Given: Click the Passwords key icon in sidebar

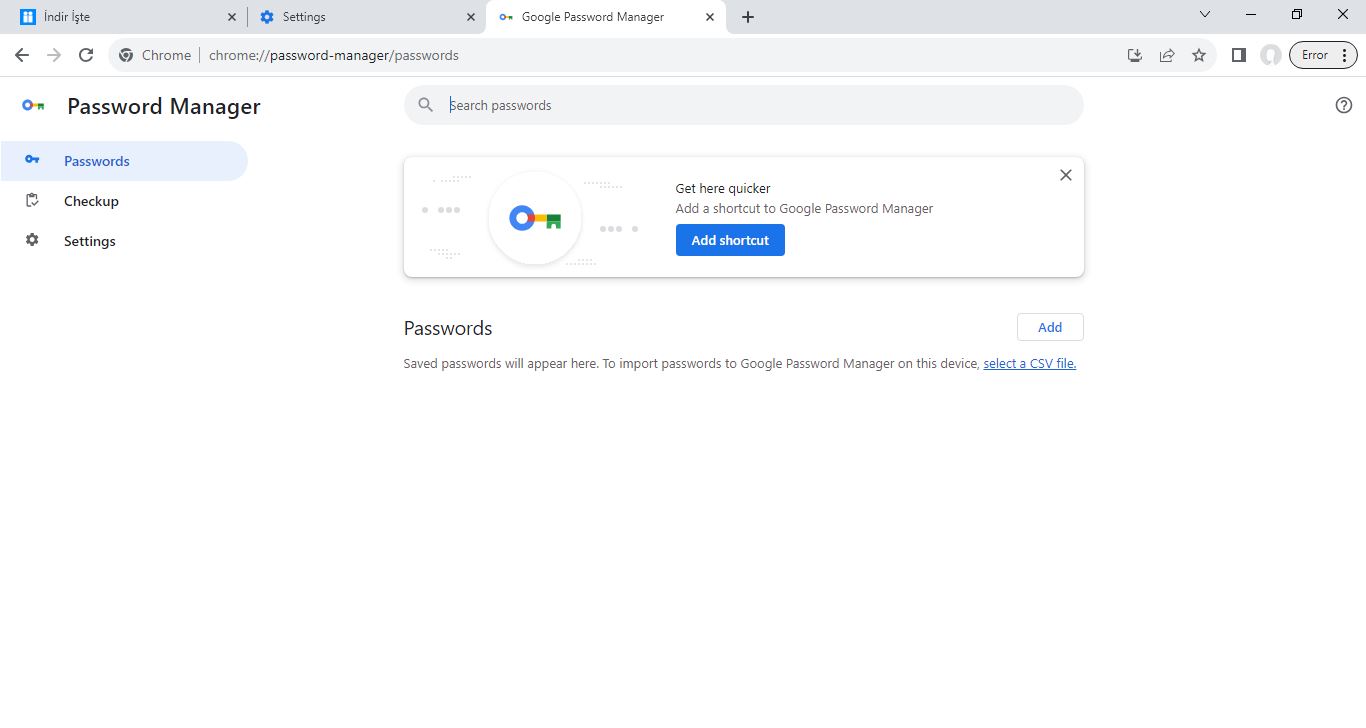Looking at the screenshot, I should pyautogui.click(x=32, y=160).
